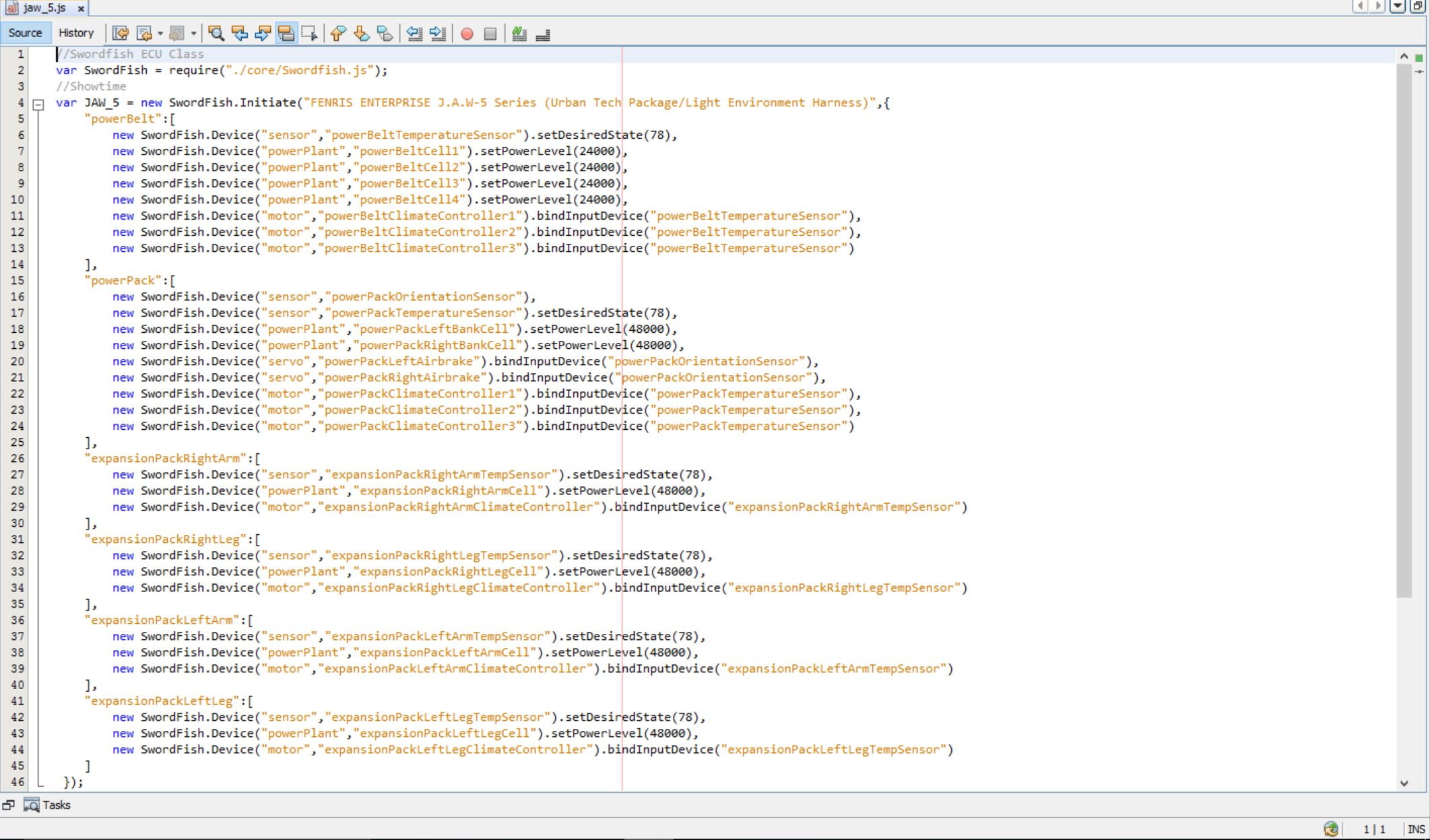Click the //Swordfish ECU Class comment
The image size is (1430, 840).
[130, 54]
